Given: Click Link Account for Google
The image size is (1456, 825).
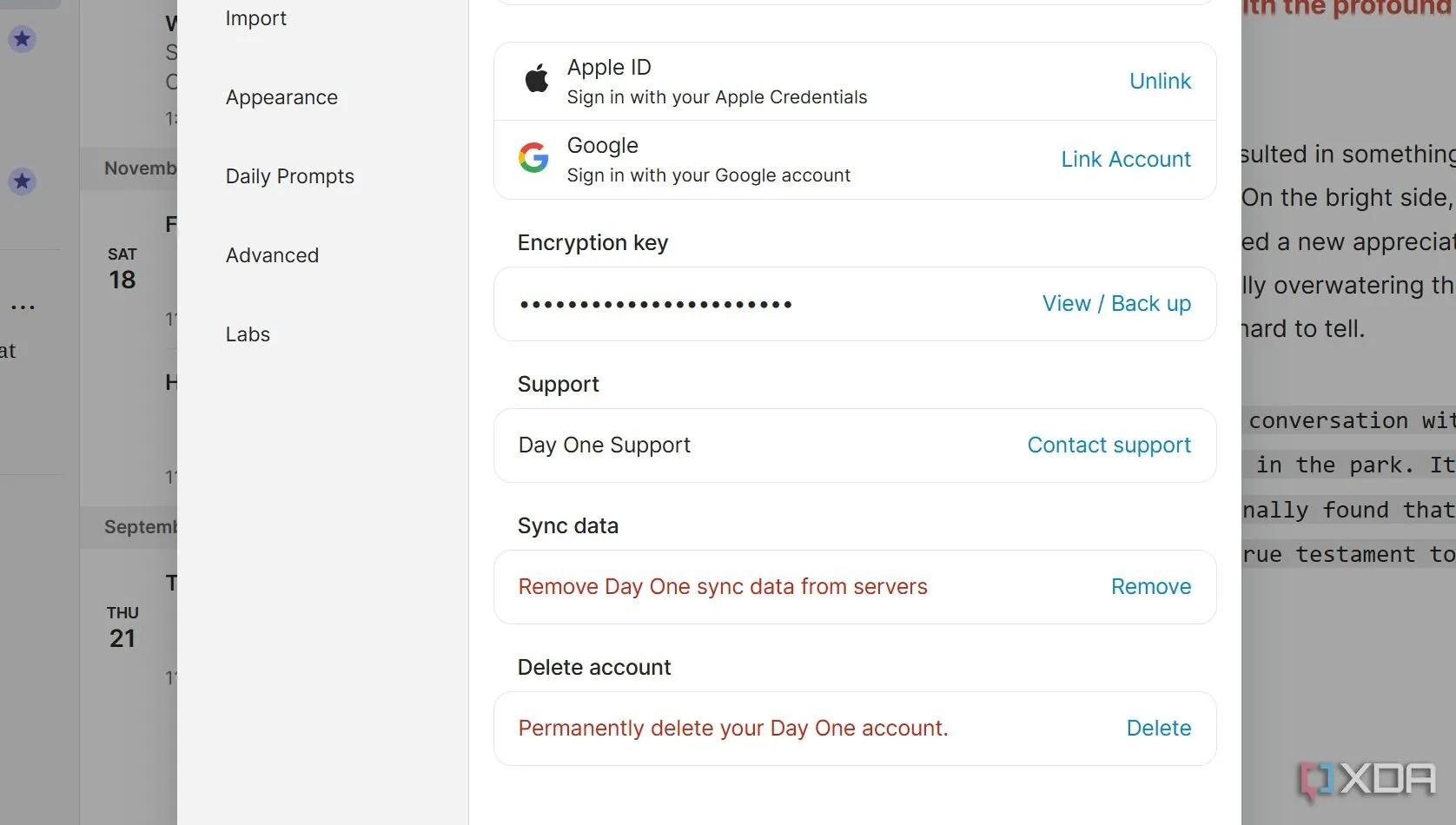Looking at the screenshot, I should coord(1126,159).
